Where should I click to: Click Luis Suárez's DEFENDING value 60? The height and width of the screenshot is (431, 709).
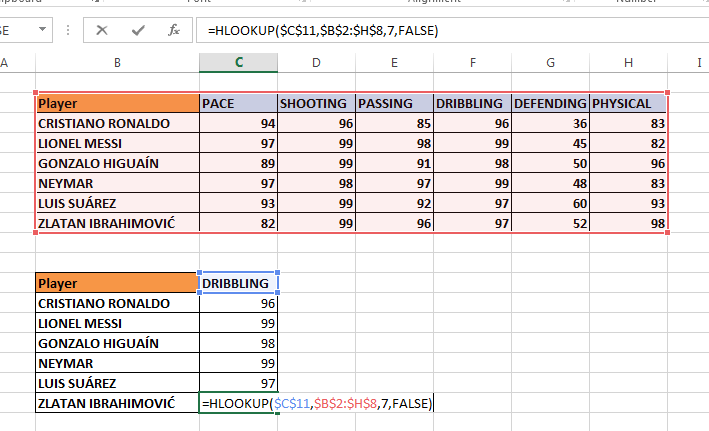coord(550,203)
